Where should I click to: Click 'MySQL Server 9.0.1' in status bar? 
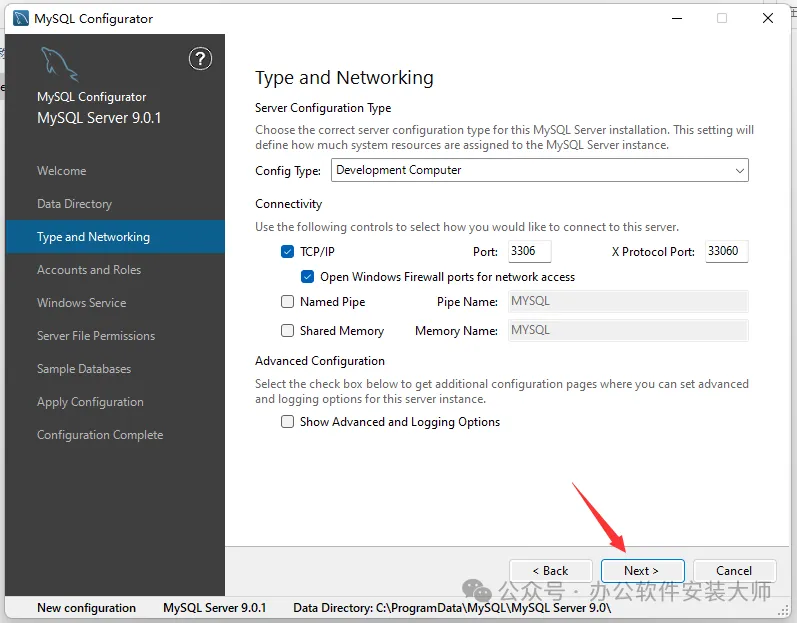214,608
